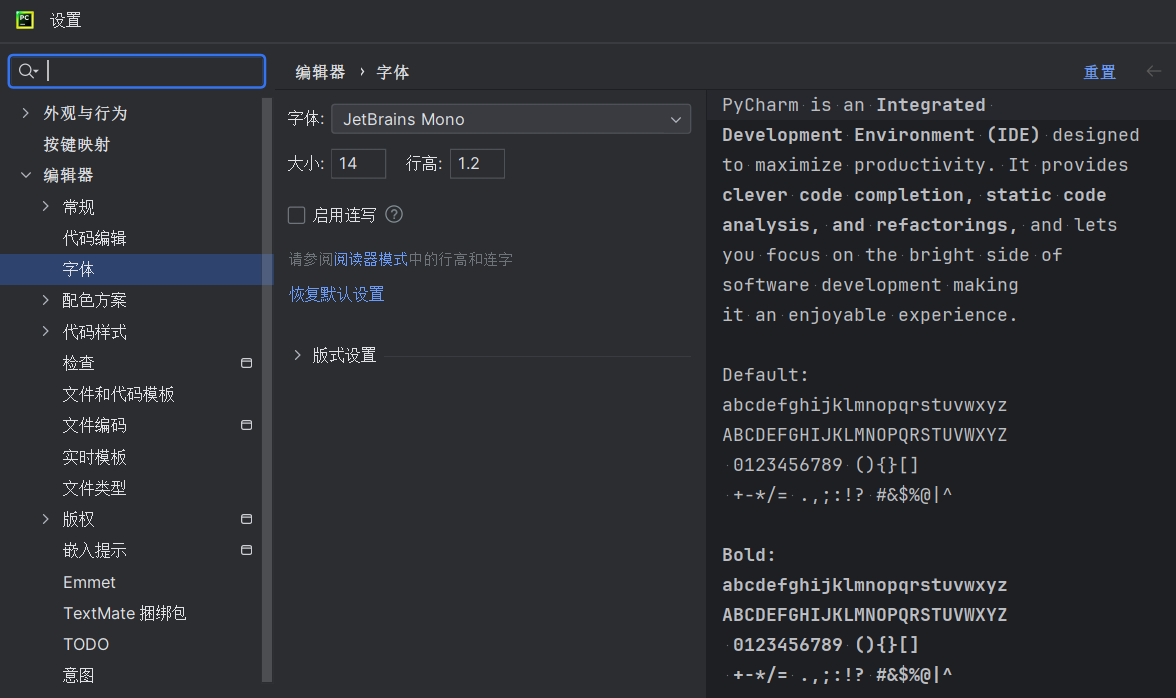Open the 检查 settings page
Image resolution: width=1176 pixels, height=698 pixels.
click(78, 363)
